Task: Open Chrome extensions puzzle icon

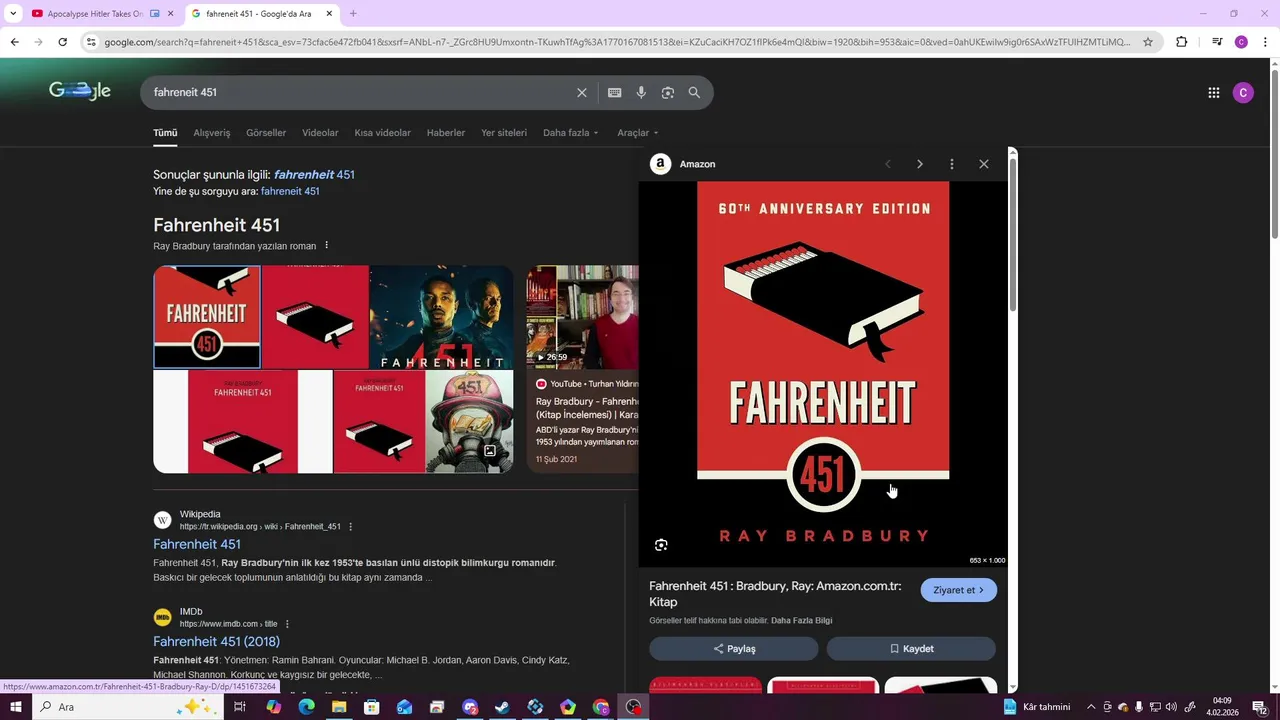Action: pos(1181,42)
